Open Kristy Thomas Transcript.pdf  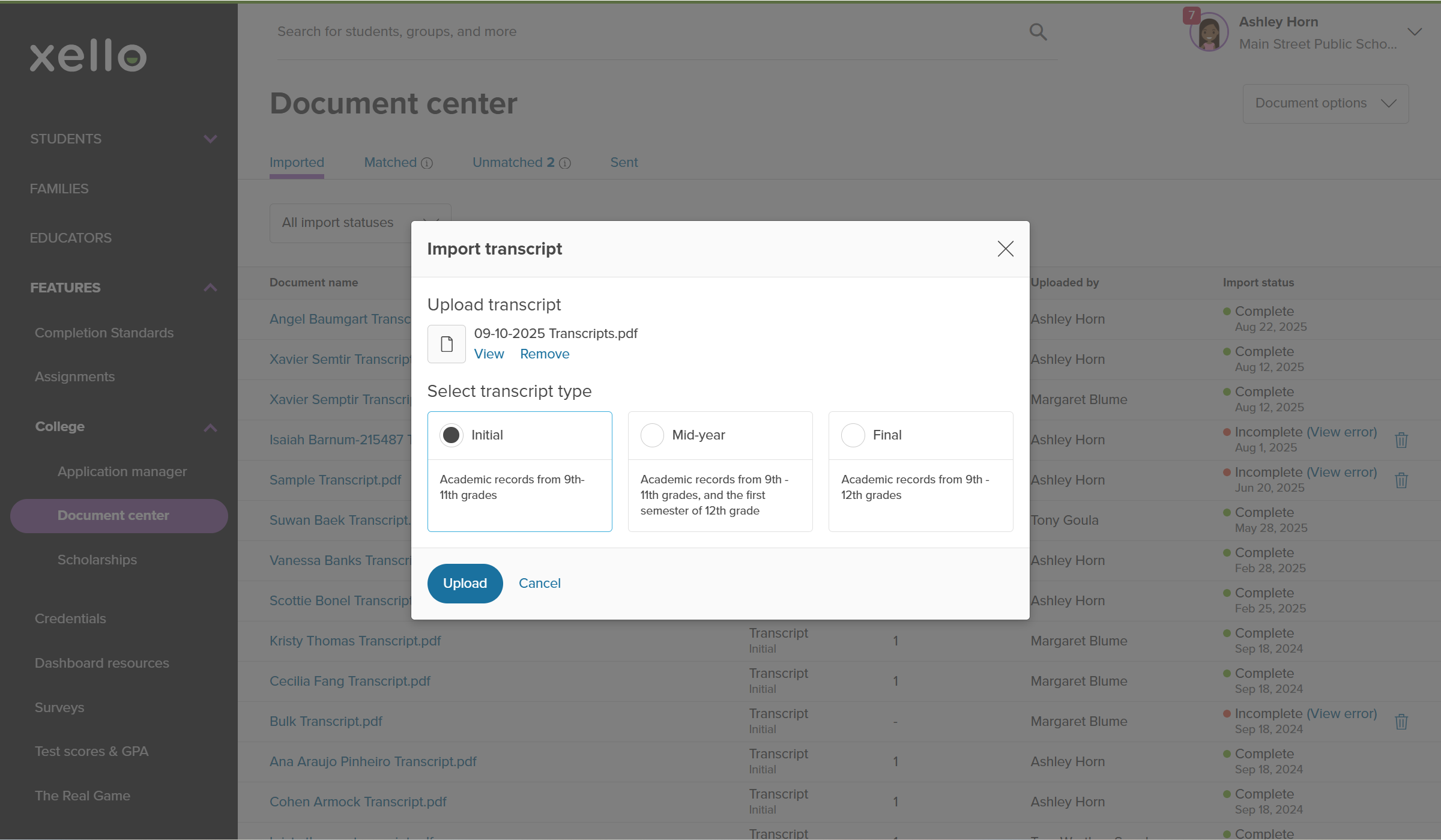coord(355,641)
